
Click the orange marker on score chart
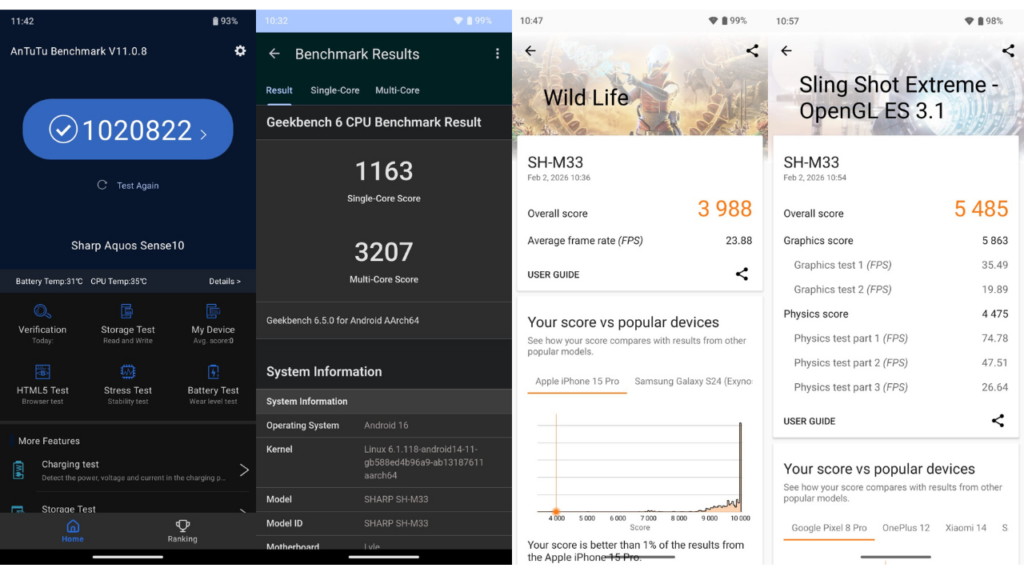556,512
